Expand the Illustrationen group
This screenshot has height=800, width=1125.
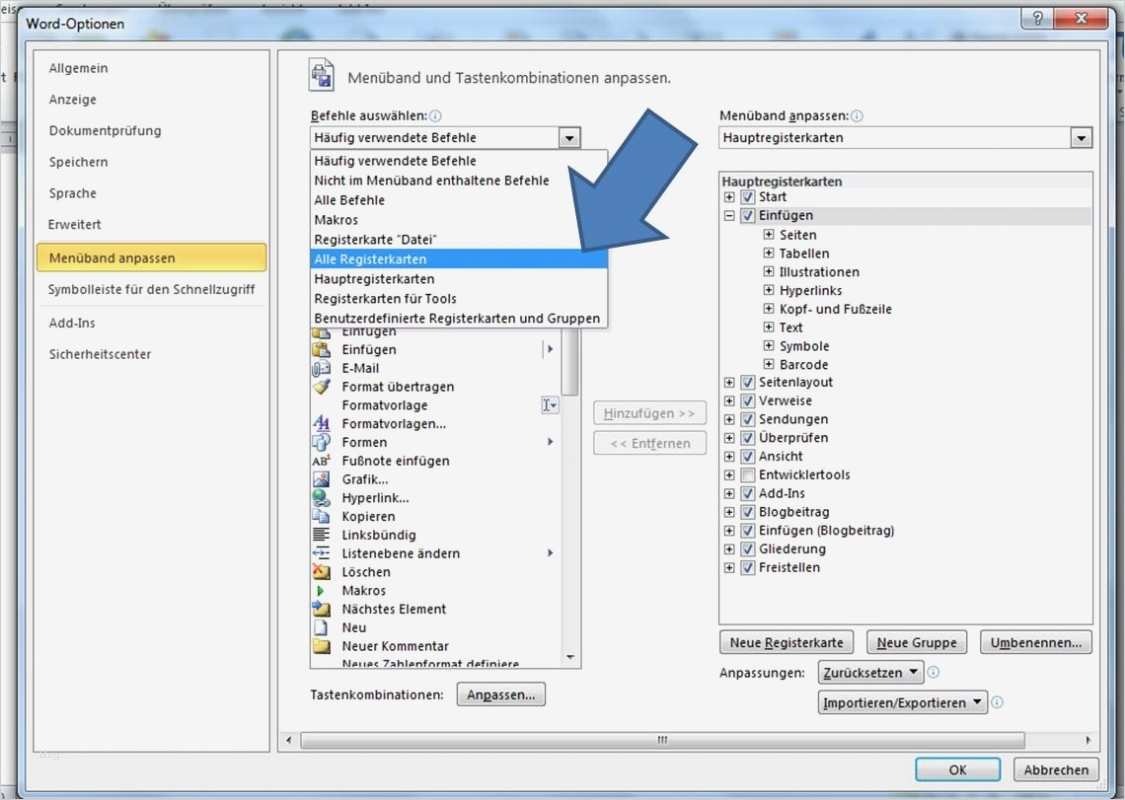coord(768,272)
